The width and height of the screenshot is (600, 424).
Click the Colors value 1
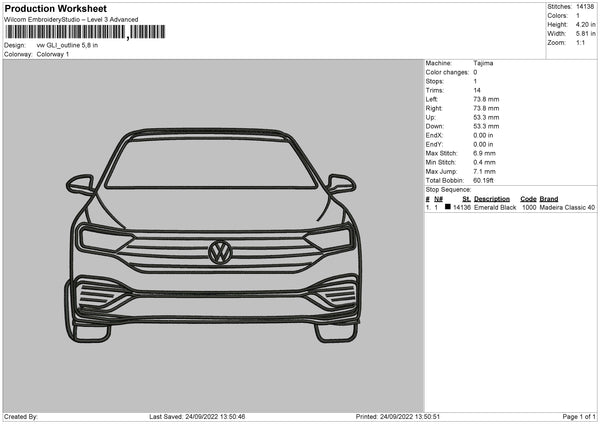coord(578,16)
